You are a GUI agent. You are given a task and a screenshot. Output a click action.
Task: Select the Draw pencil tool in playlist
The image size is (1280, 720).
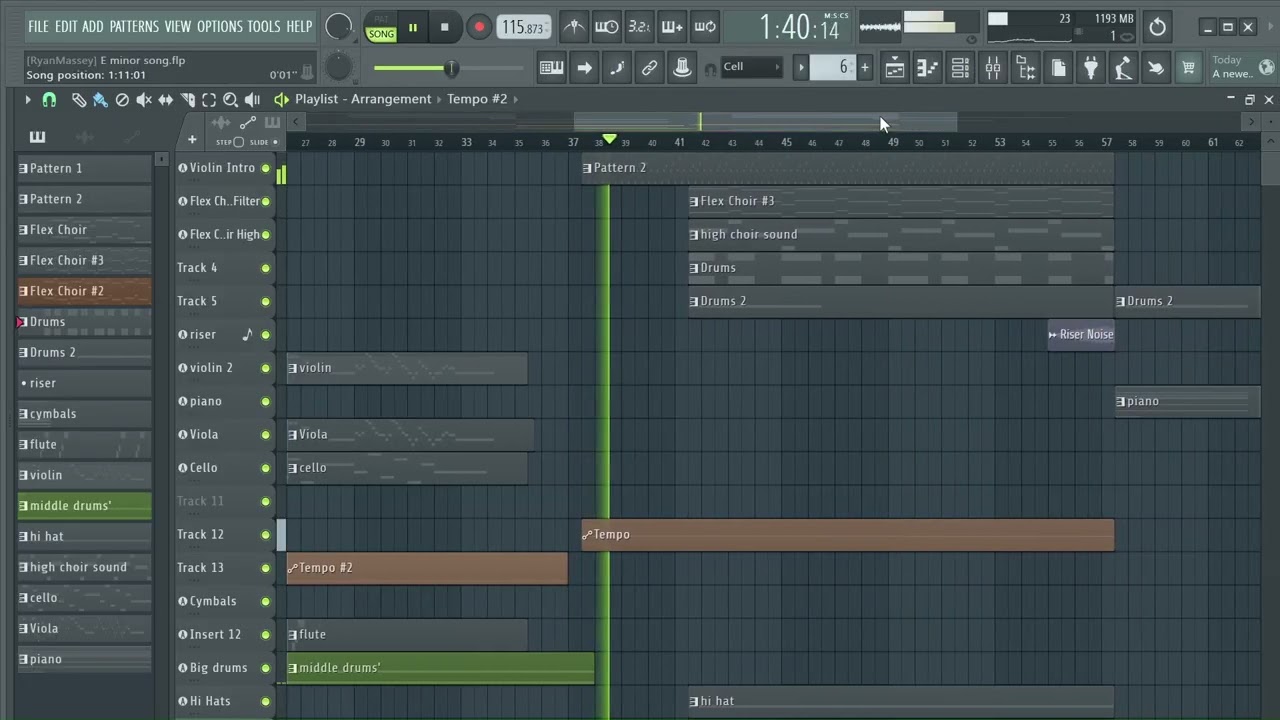(x=79, y=100)
